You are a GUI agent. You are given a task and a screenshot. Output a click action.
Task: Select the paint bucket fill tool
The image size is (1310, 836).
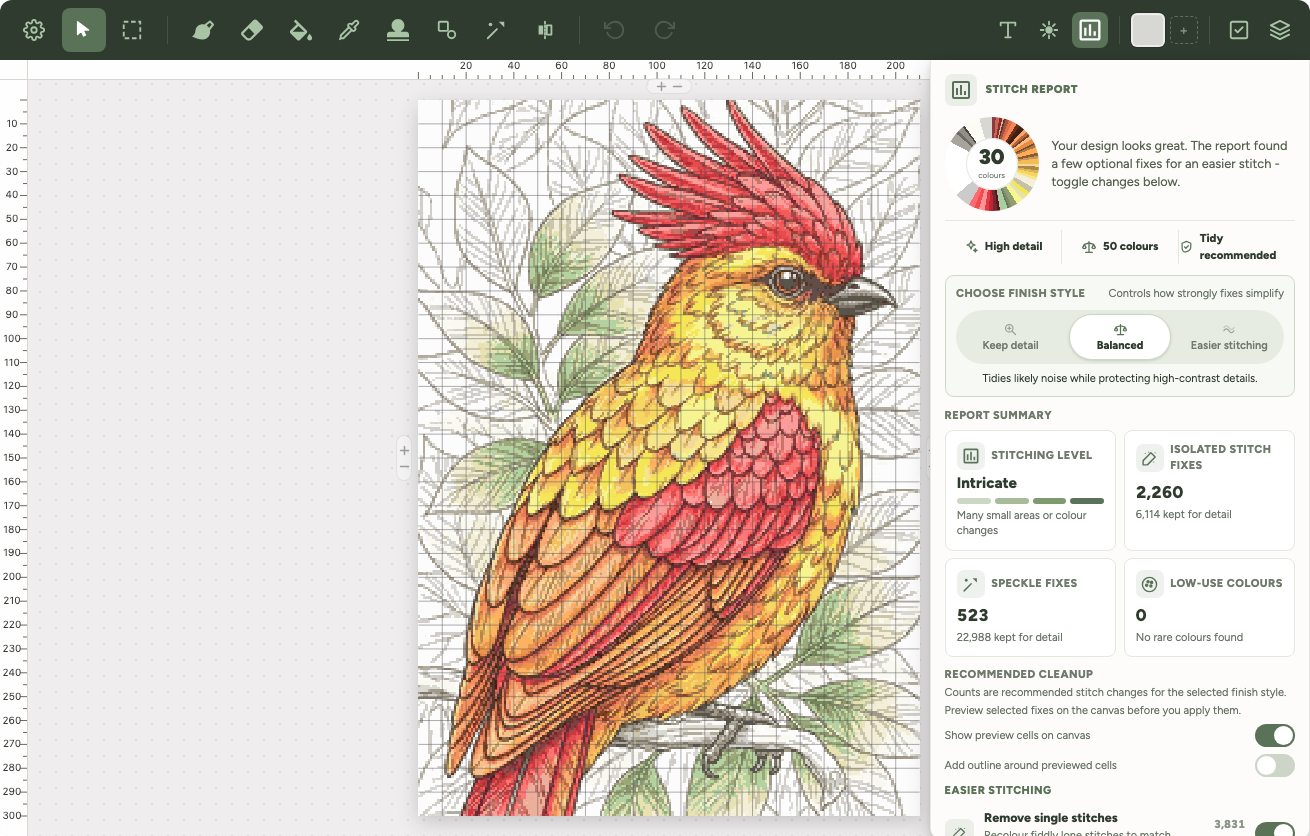point(300,30)
